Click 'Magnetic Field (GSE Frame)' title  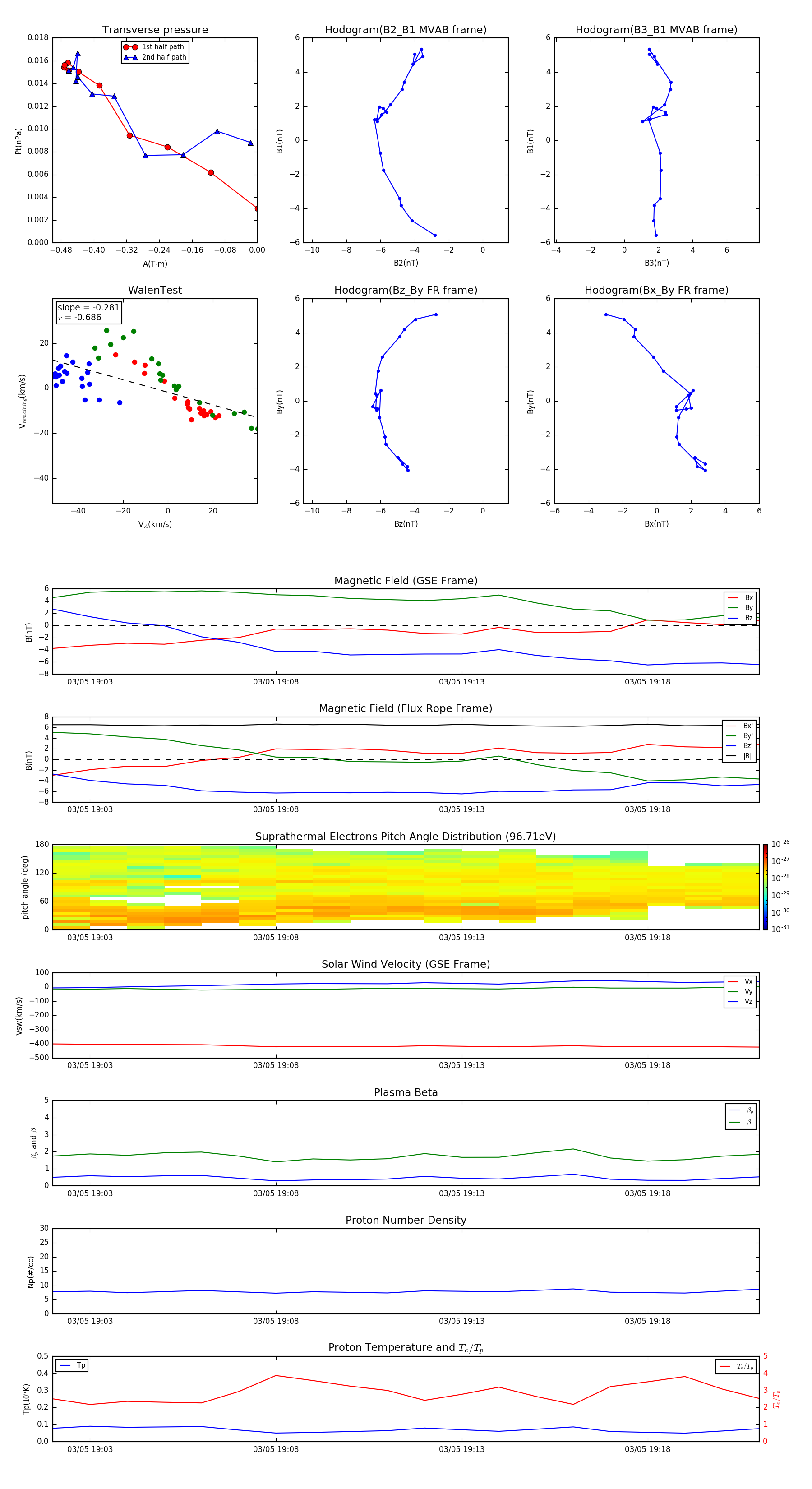pyautogui.click(x=406, y=581)
